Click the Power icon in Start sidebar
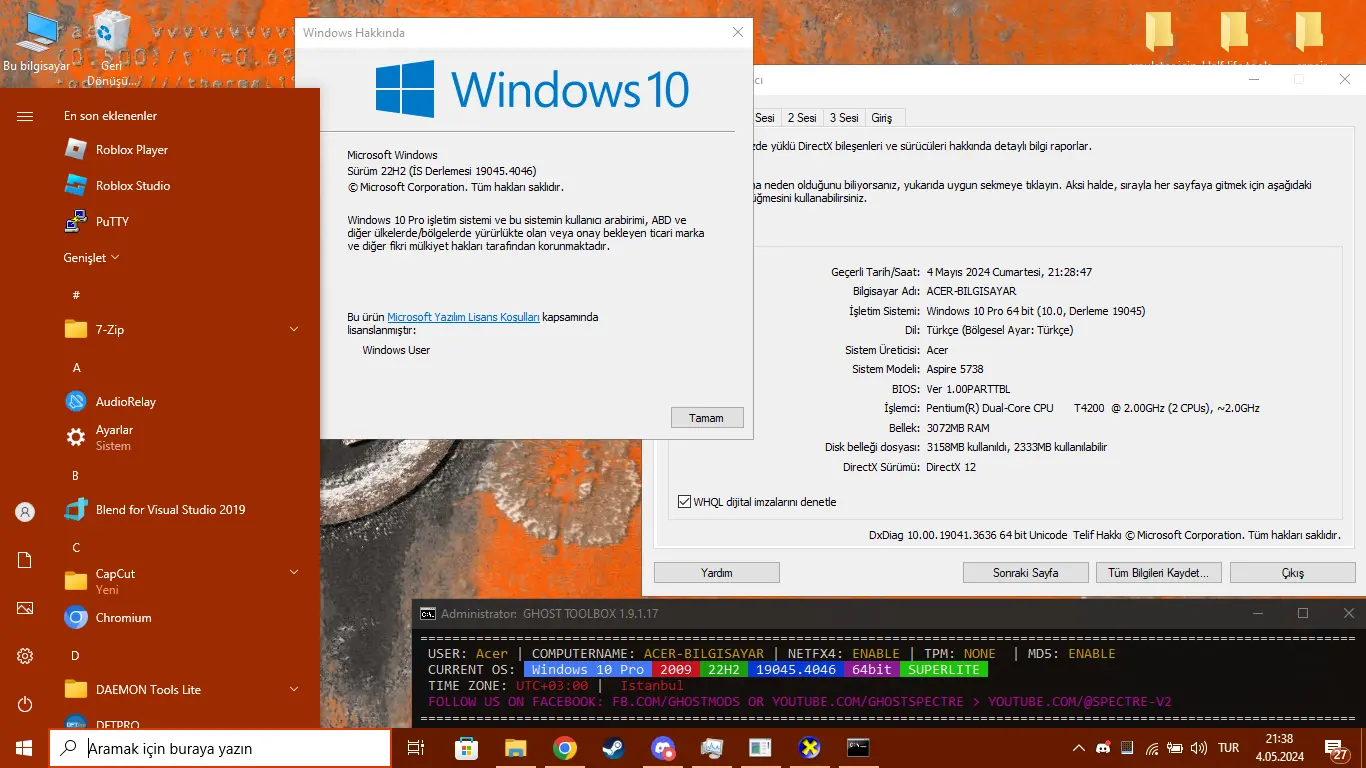 click(x=25, y=704)
